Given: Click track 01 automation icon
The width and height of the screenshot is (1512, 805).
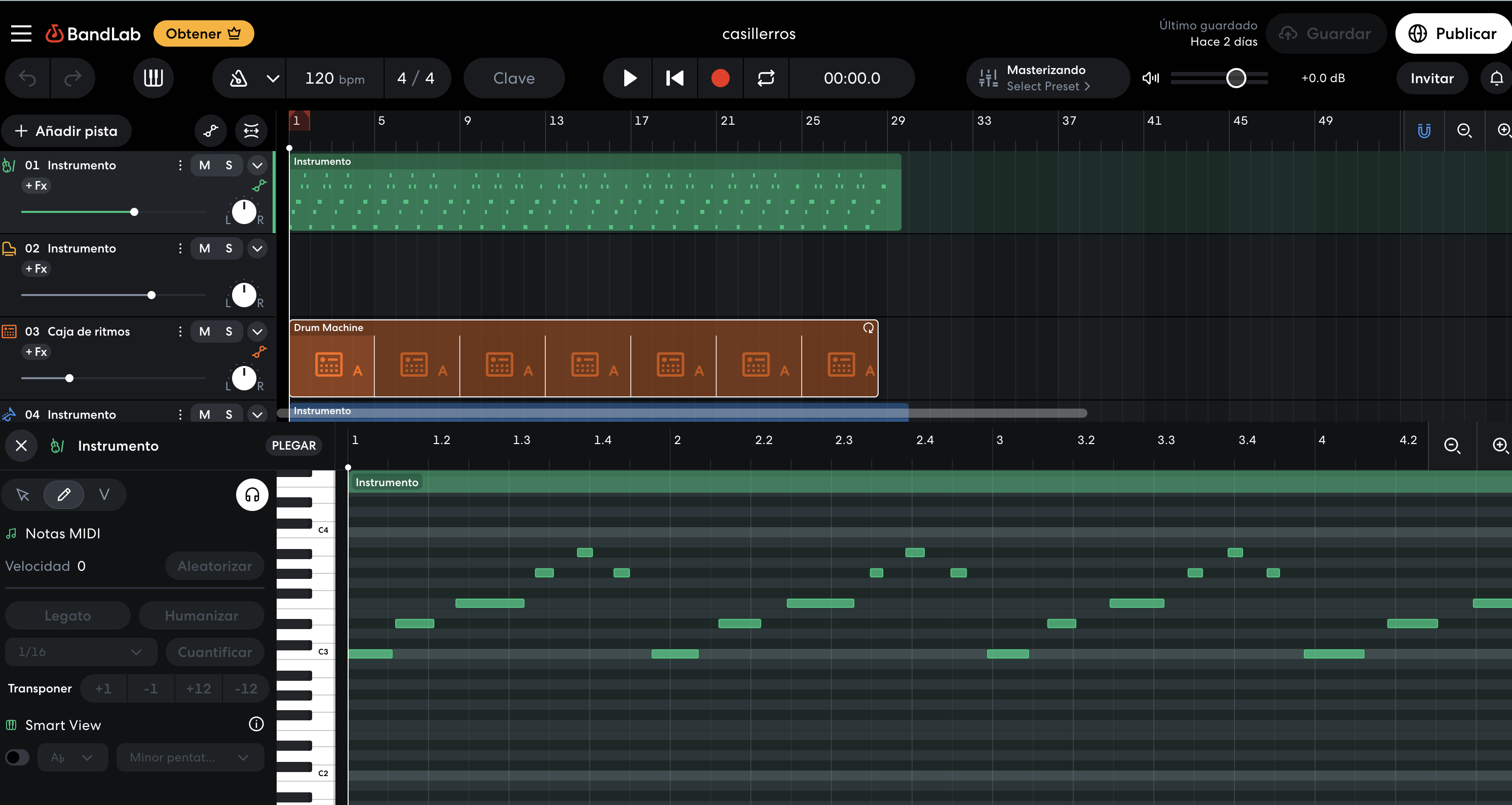Looking at the screenshot, I should pos(259,186).
